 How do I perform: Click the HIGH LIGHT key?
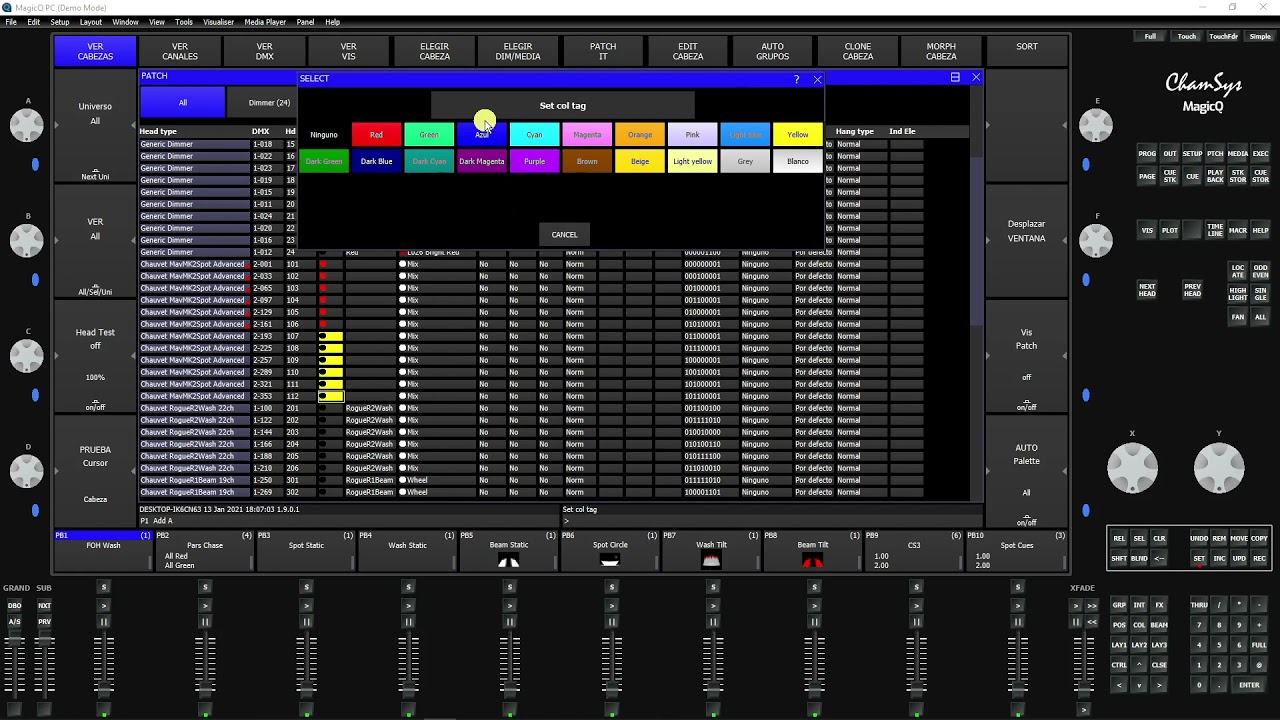1238,294
